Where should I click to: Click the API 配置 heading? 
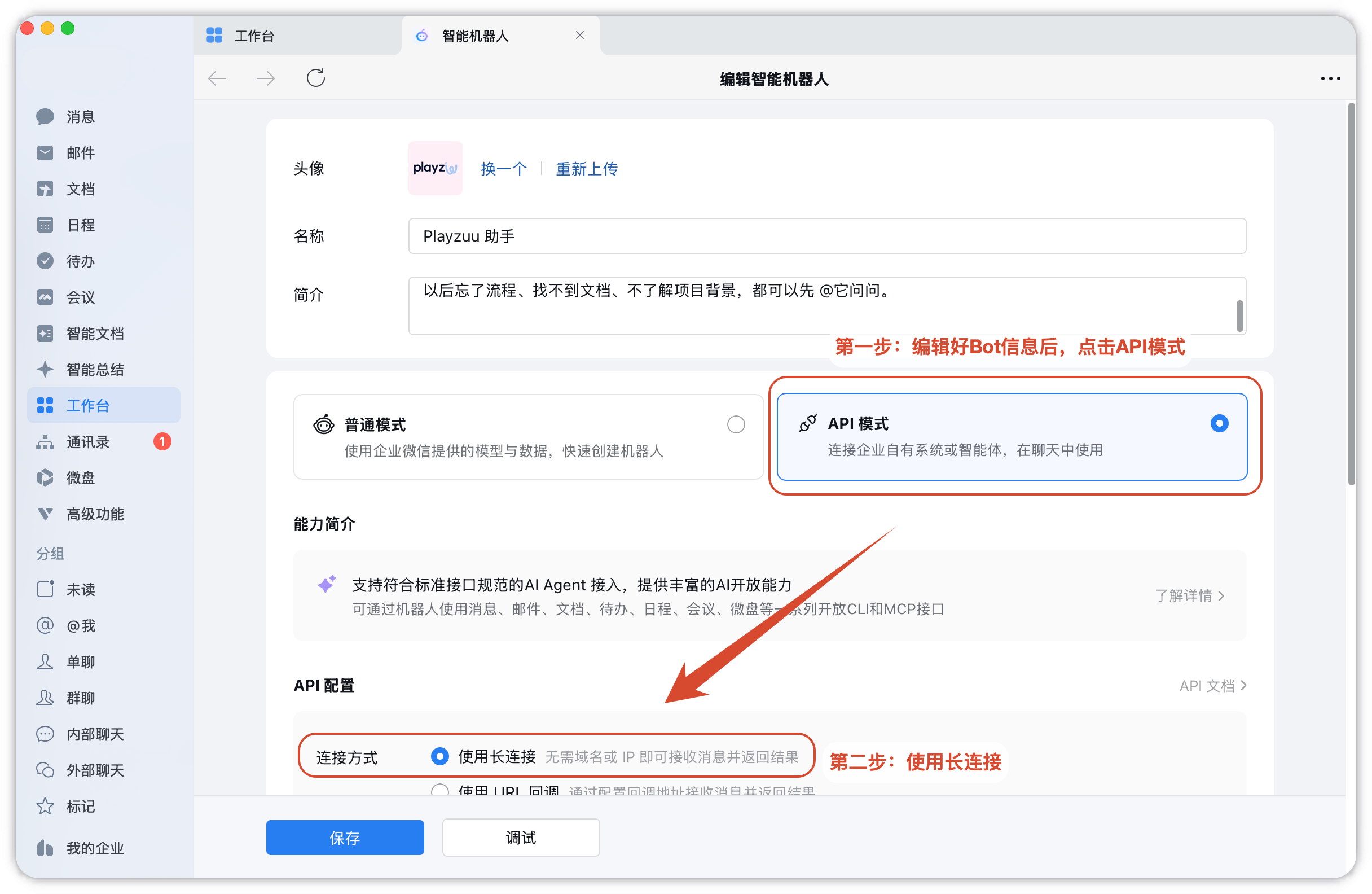(x=324, y=685)
